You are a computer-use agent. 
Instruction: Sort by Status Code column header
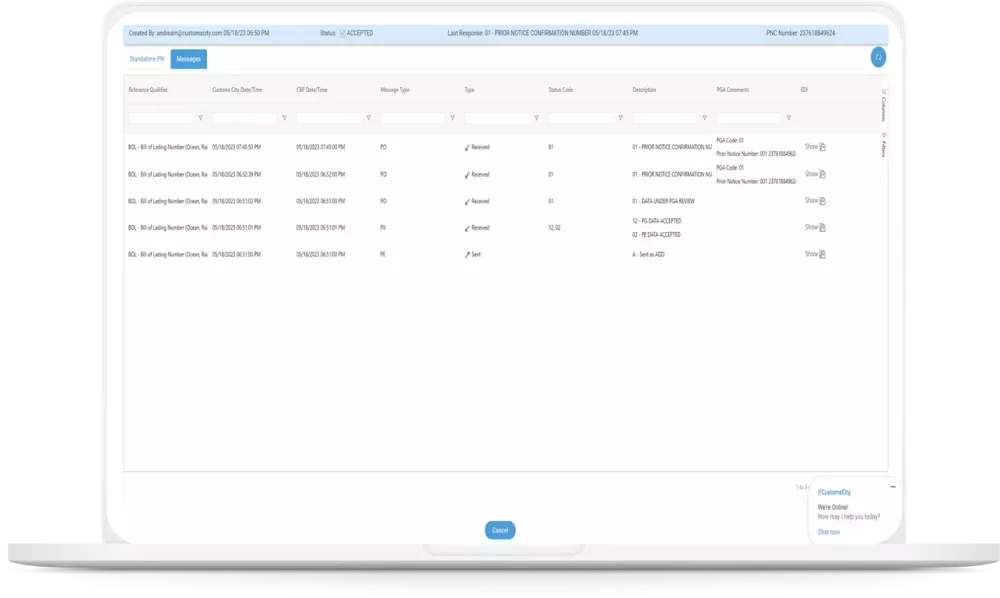561,90
